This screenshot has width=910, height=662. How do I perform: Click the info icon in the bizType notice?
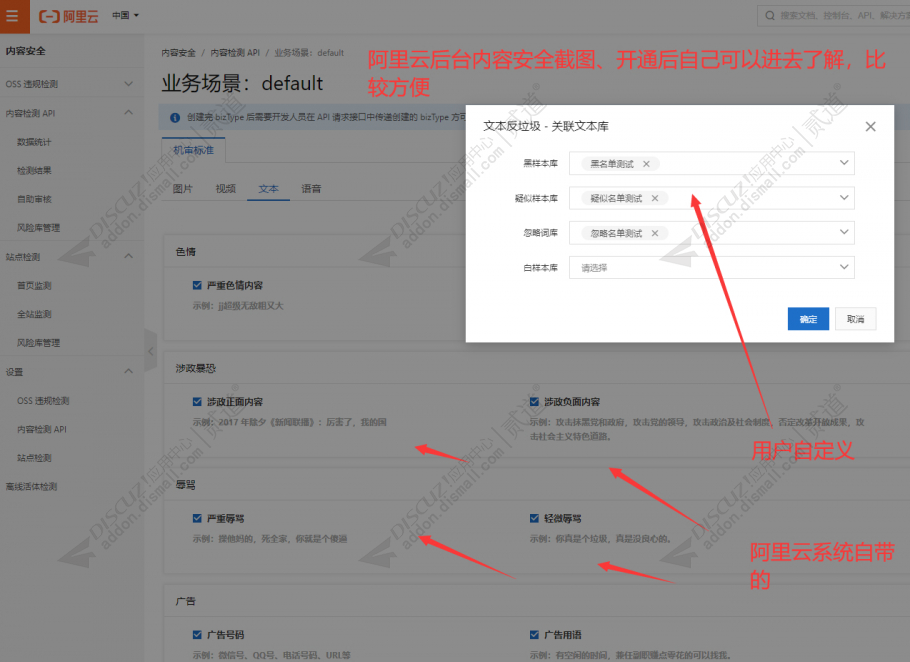coord(175,118)
